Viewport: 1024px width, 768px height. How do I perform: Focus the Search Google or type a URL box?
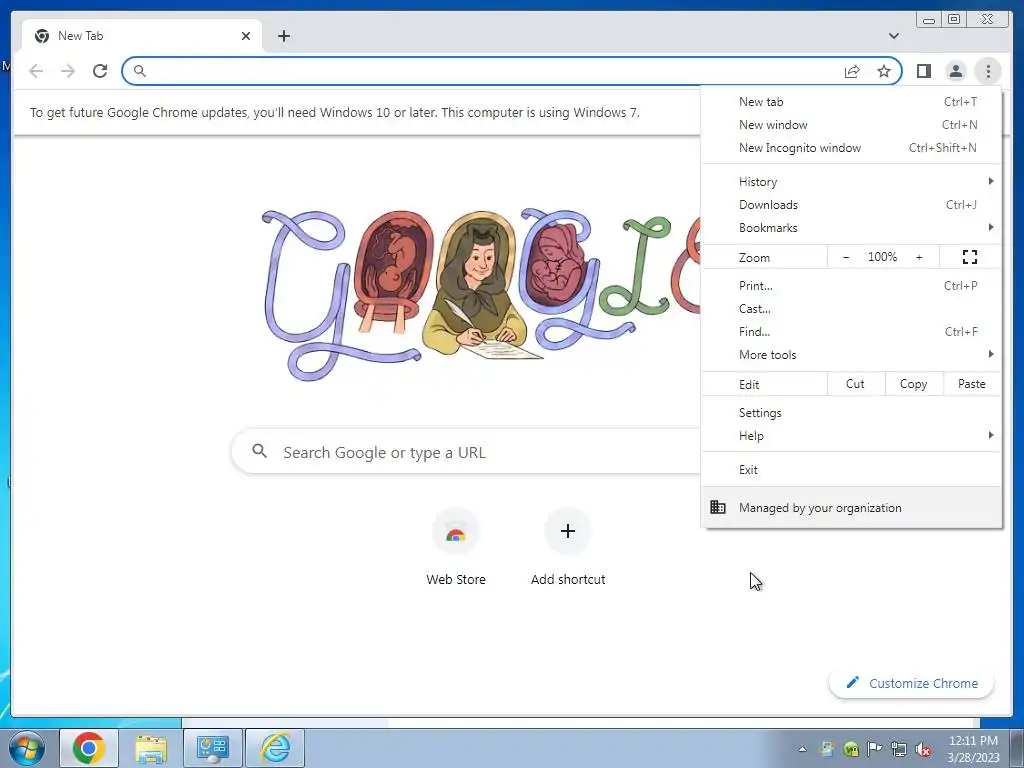coord(466,452)
